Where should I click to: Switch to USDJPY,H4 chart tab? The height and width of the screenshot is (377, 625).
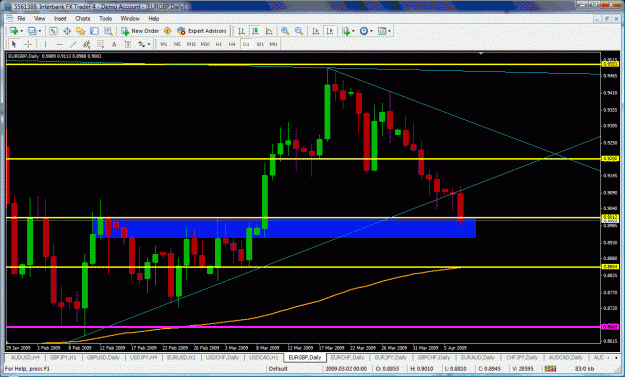(143, 357)
